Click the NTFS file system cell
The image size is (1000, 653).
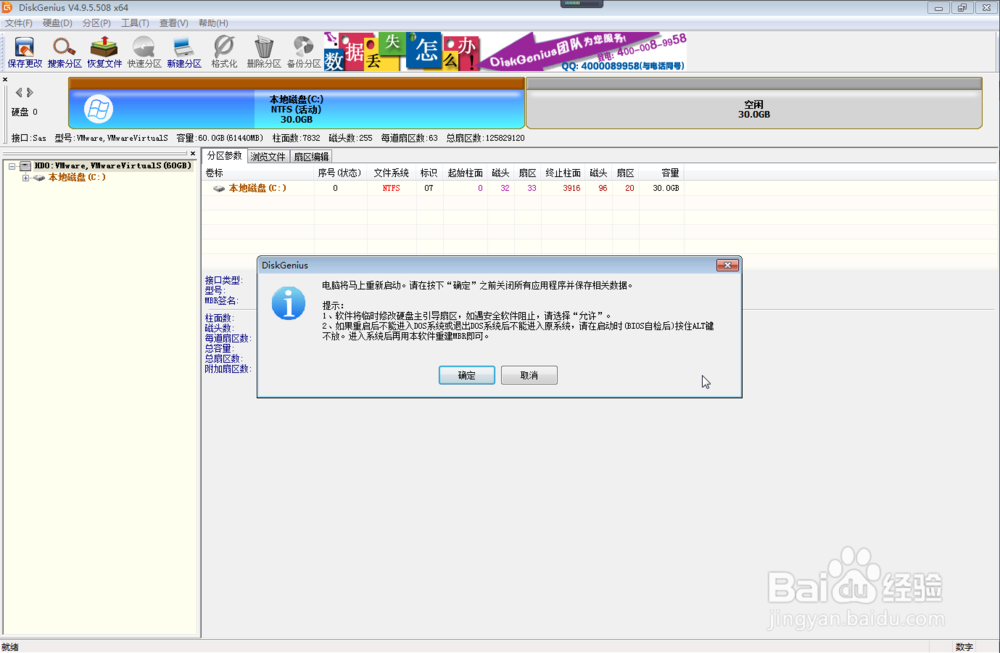(x=391, y=188)
